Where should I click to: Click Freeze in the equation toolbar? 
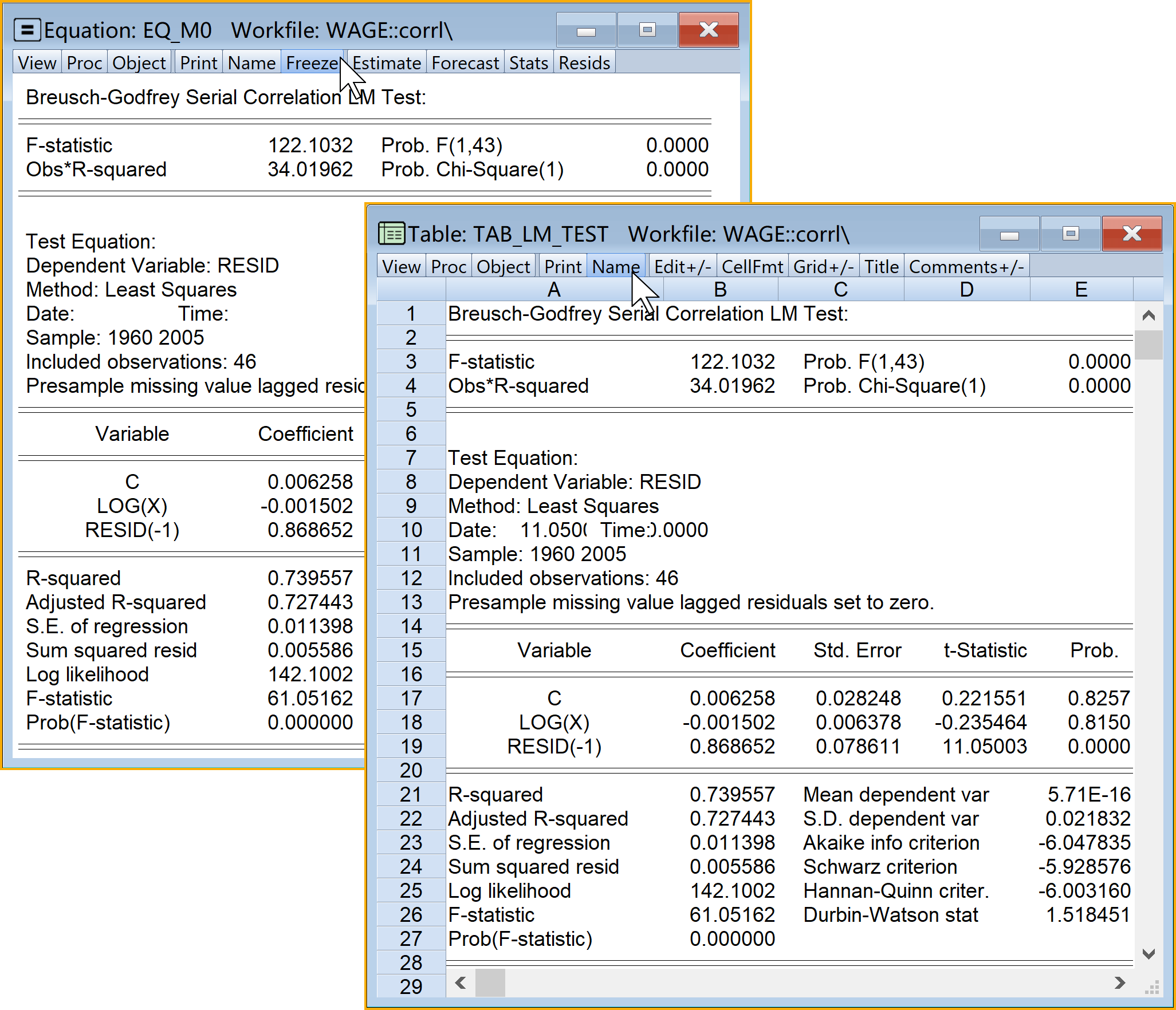[x=312, y=63]
